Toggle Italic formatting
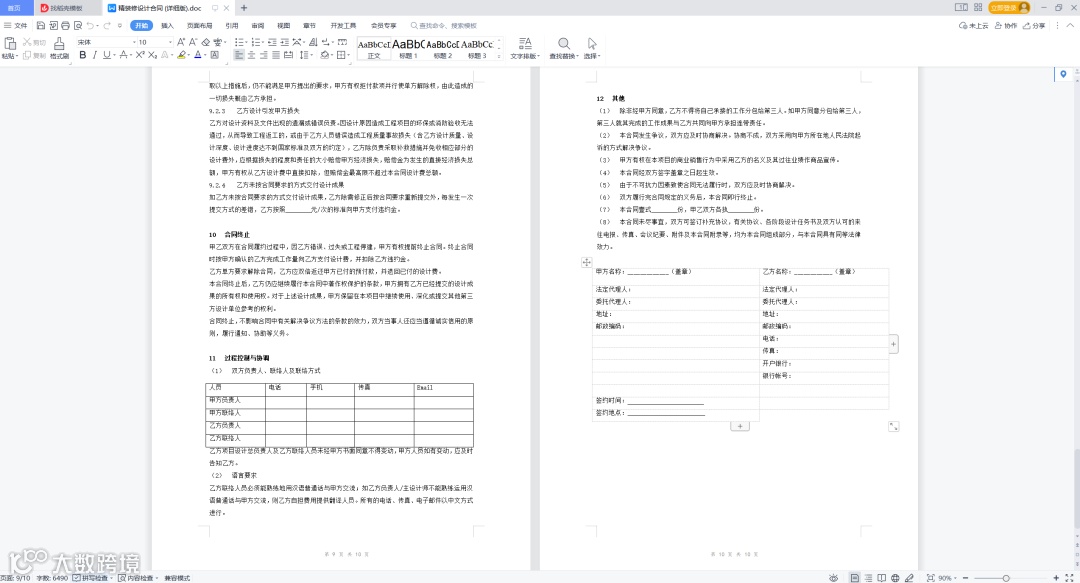Image resolution: width=1080 pixels, height=583 pixels. tap(94, 55)
